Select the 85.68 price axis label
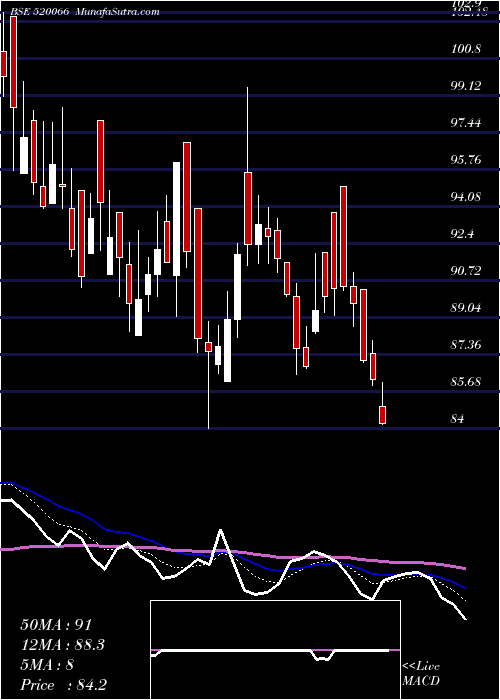The width and height of the screenshot is (500, 700). pyautogui.click(x=466, y=382)
